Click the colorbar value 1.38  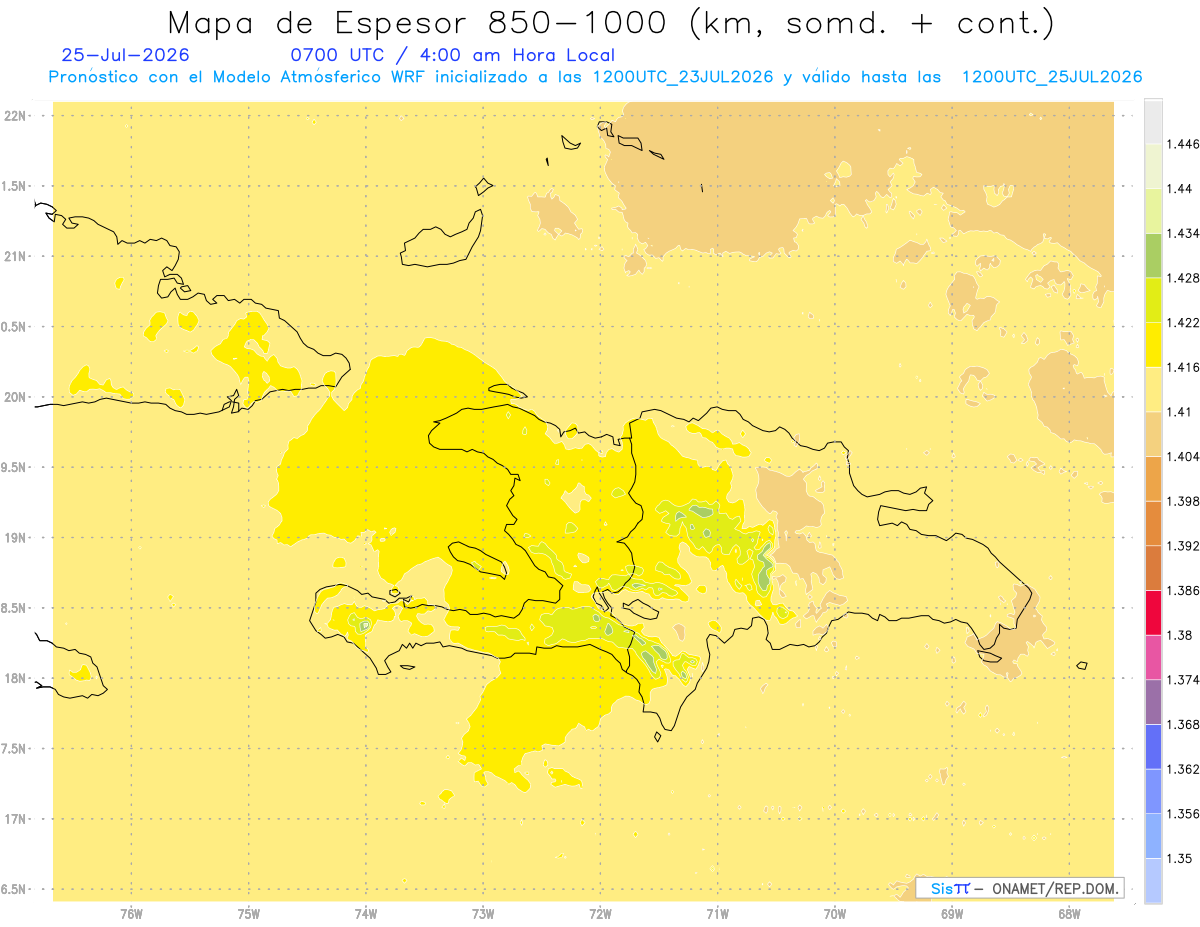tap(1179, 635)
